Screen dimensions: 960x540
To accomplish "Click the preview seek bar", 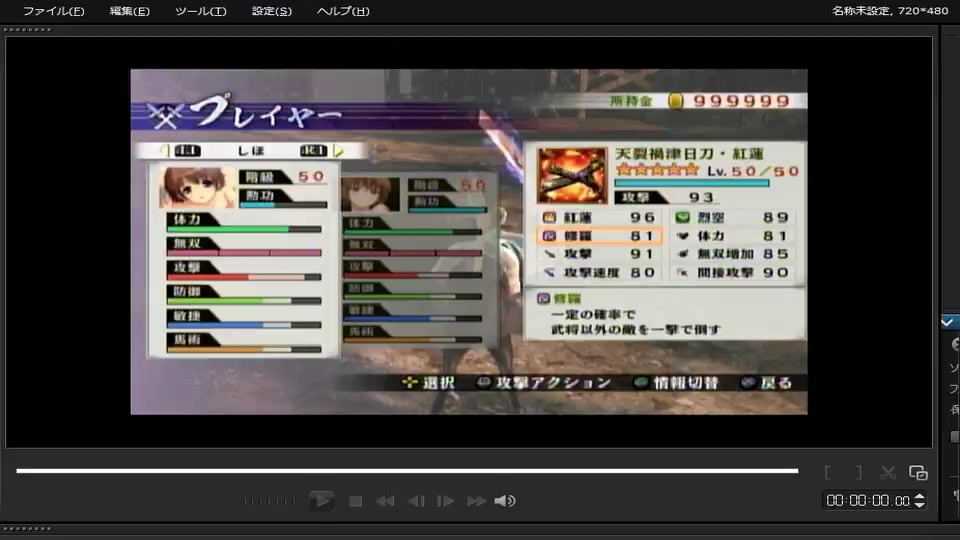I will coord(407,471).
